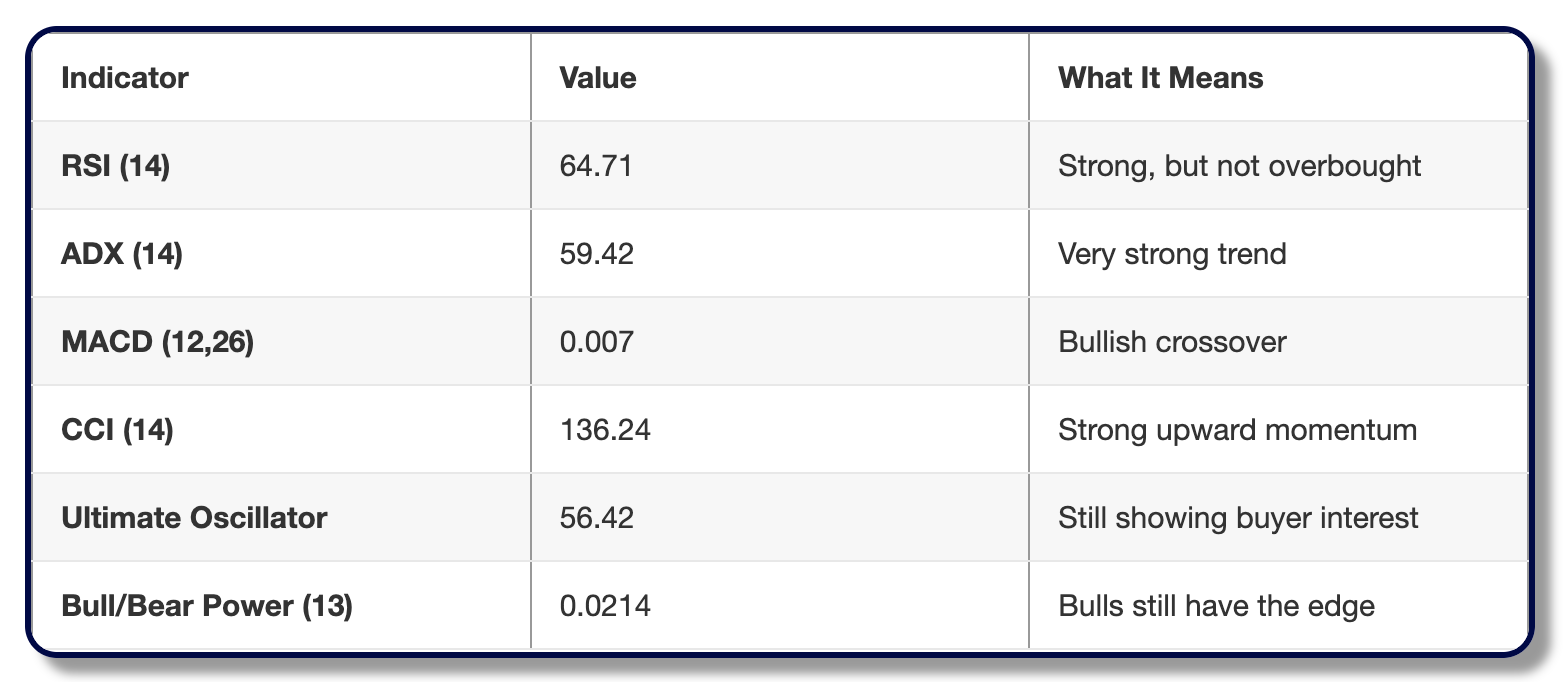Click the Bull/Bear Power value 0.0214
The width and height of the screenshot is (1564, 682).
click(605, 606)
